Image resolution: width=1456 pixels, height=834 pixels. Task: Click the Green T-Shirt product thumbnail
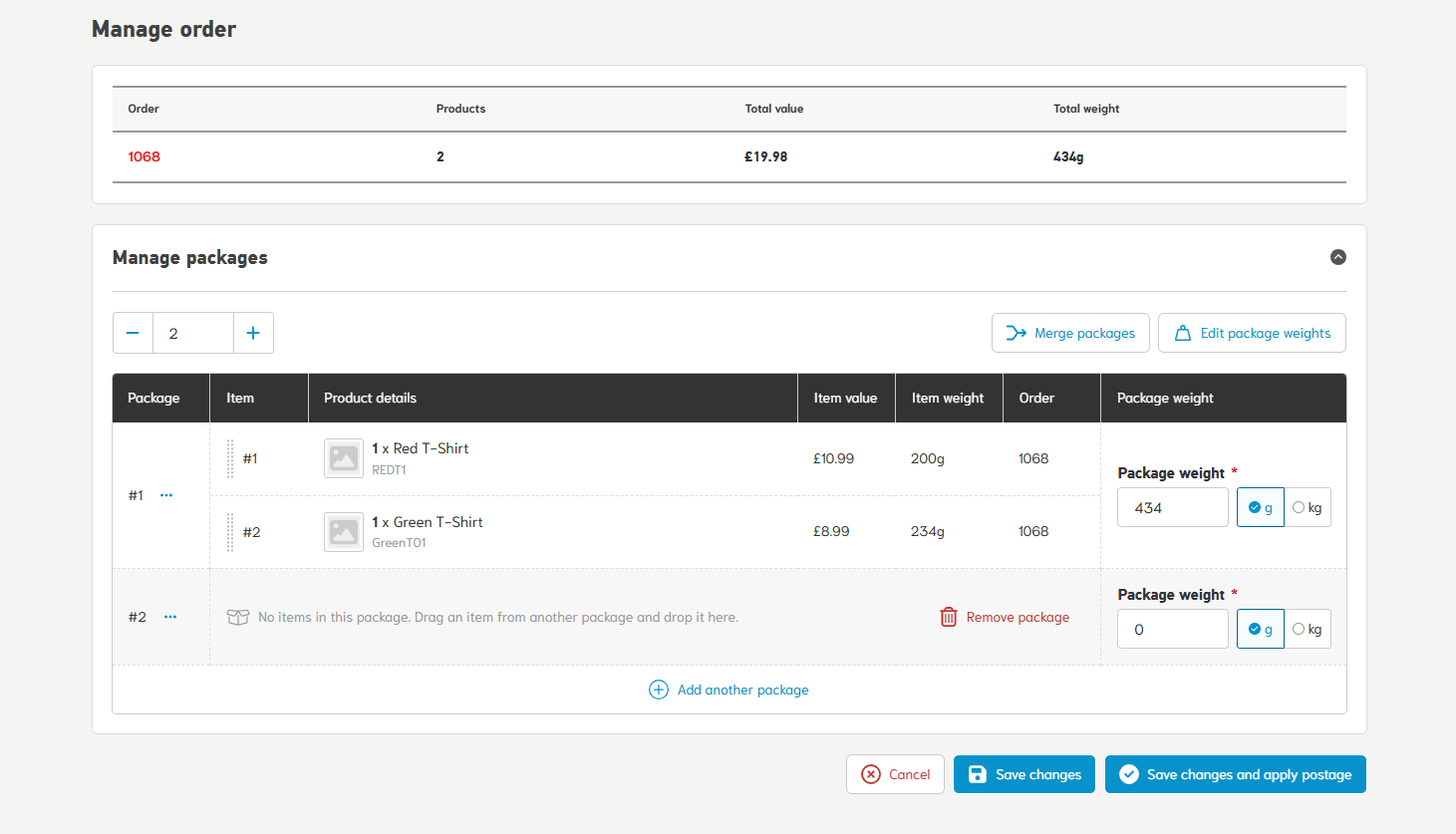(344, 532)
